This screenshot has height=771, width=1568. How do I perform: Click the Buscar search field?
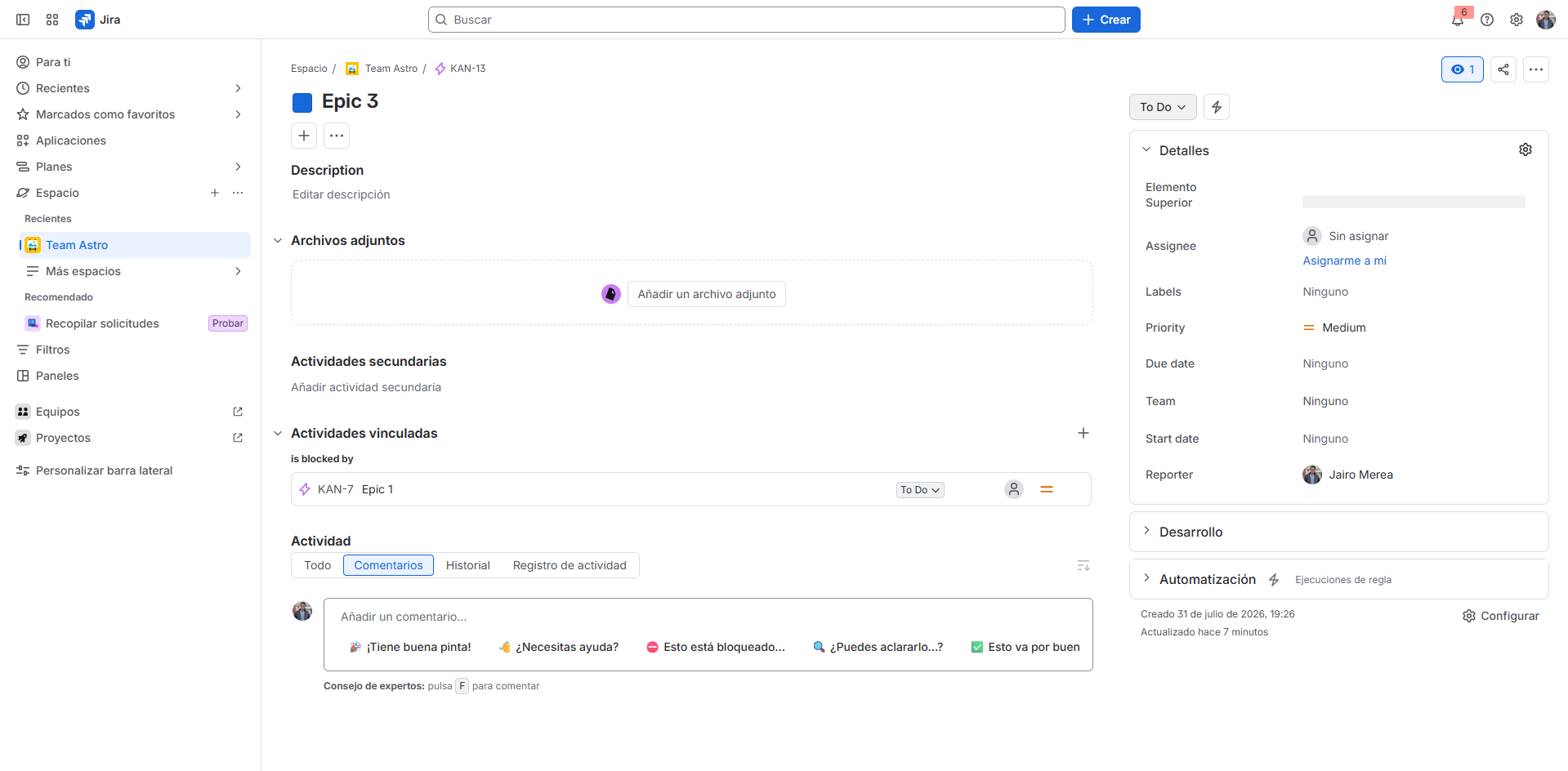(747, 20)
